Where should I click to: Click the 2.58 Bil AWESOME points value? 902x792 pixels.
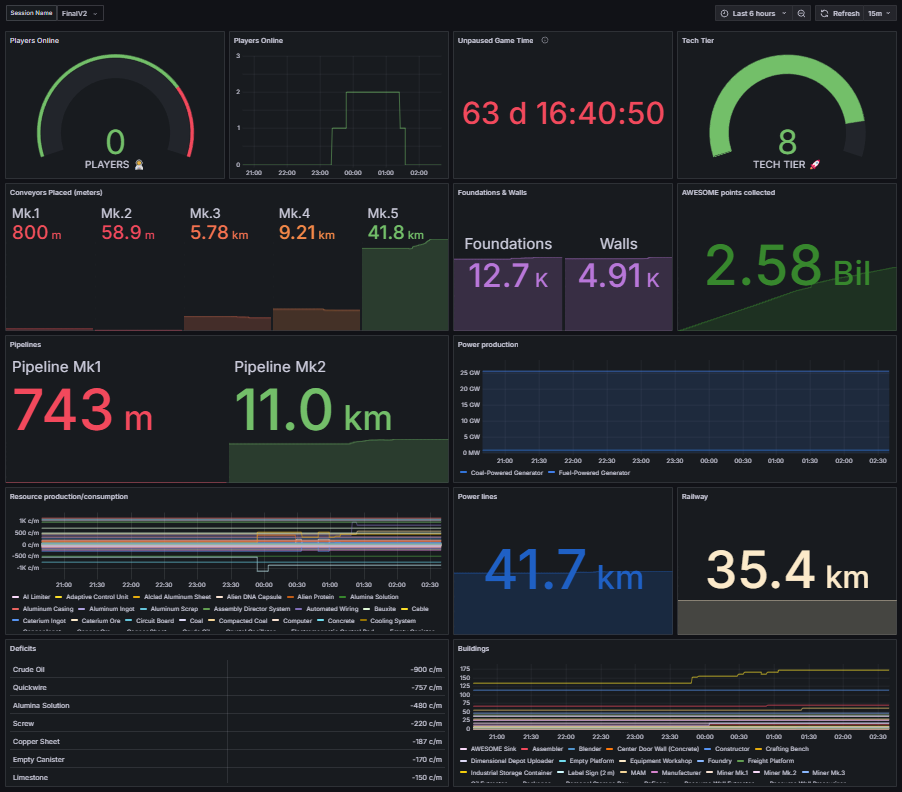(787, 266)
